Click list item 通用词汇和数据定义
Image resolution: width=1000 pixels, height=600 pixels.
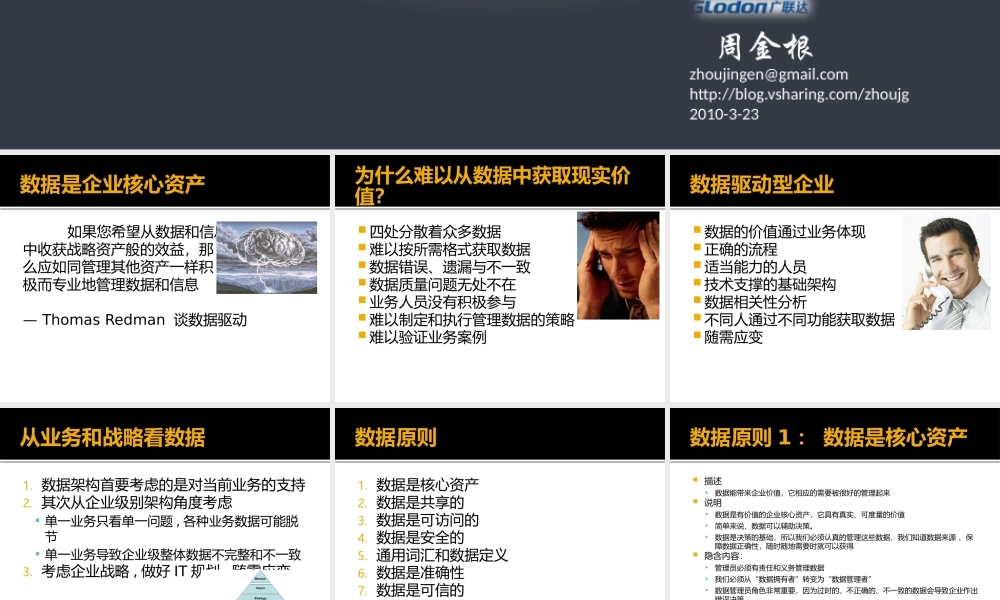tap(442, 555)
